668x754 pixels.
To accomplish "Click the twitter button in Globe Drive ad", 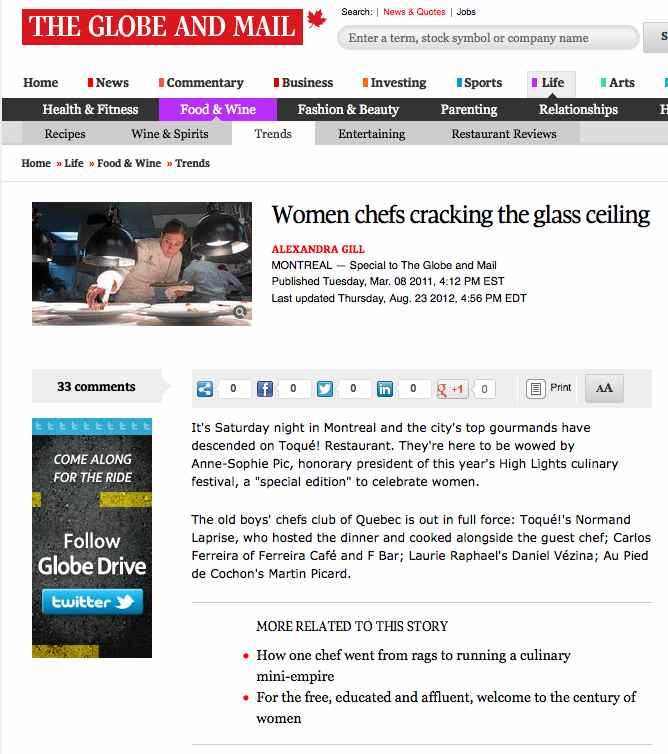I will [92, 602].
